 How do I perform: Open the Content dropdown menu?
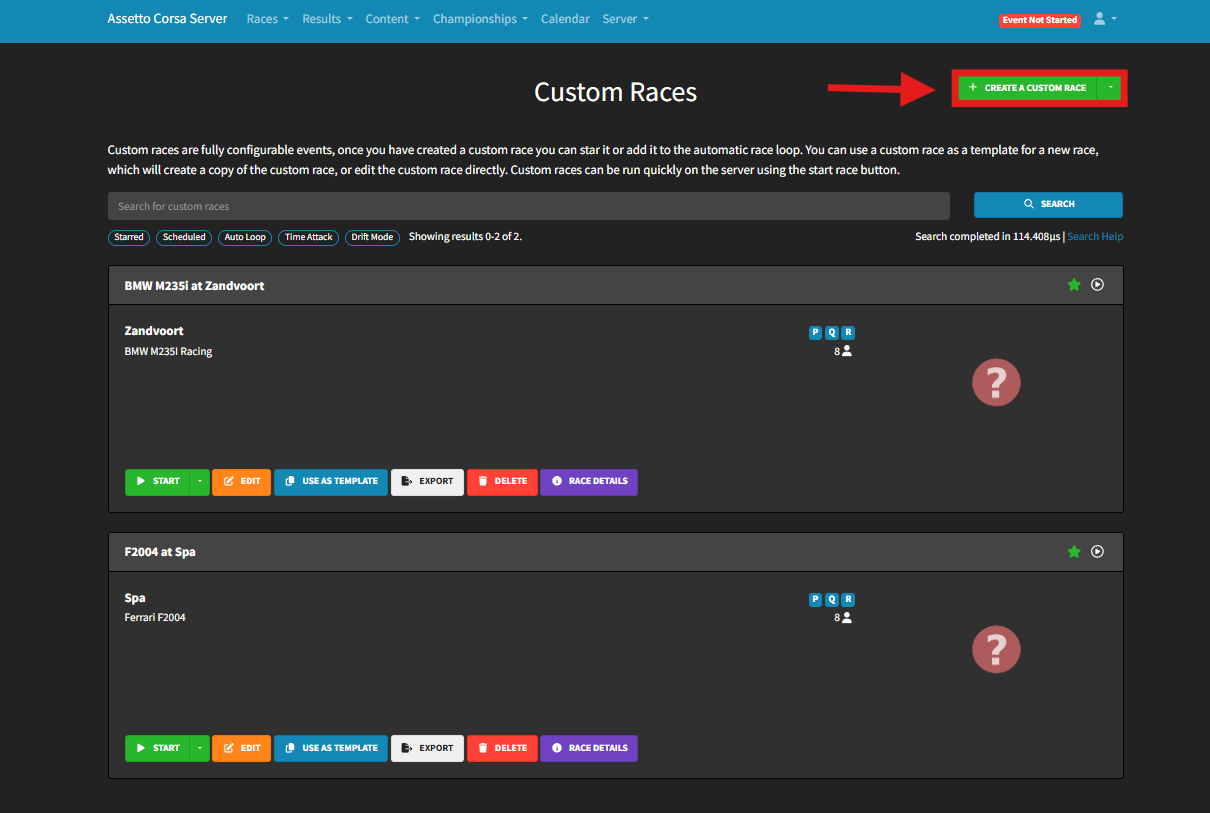point(392,19)
